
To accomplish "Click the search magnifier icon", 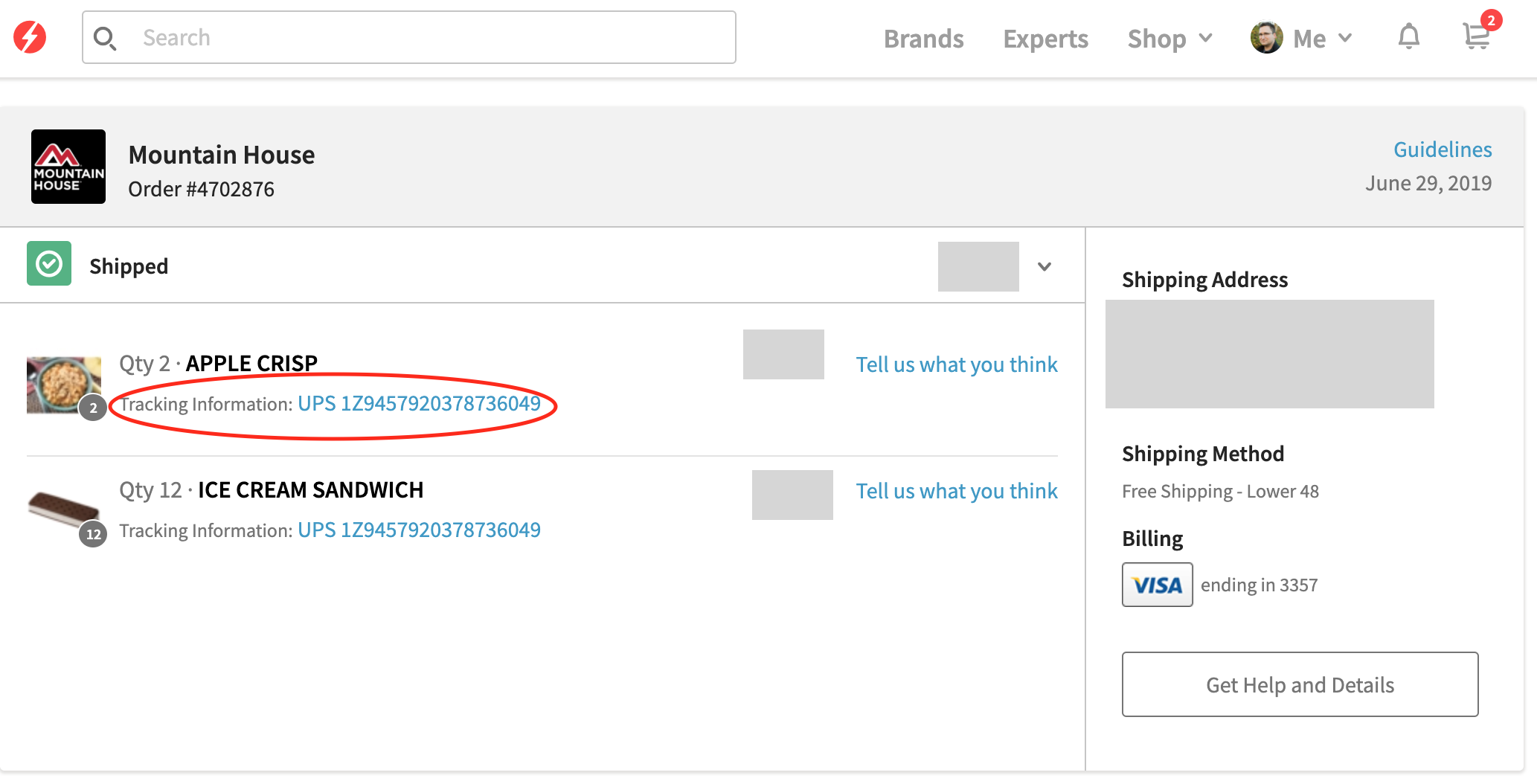I will [105, 39].
